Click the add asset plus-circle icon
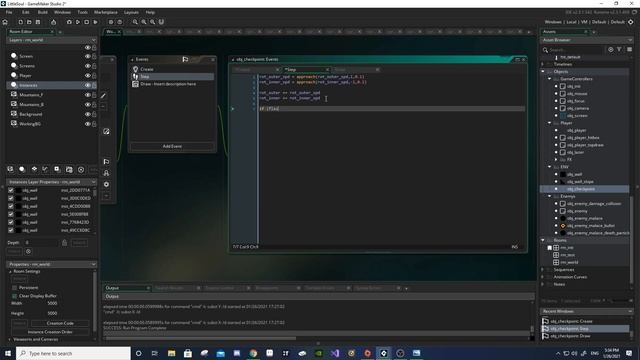 point(611,49)
